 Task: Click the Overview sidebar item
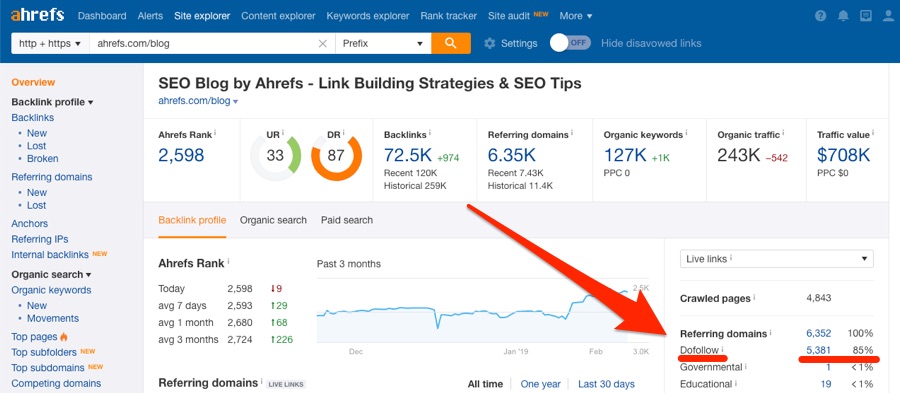coord(33,83)
